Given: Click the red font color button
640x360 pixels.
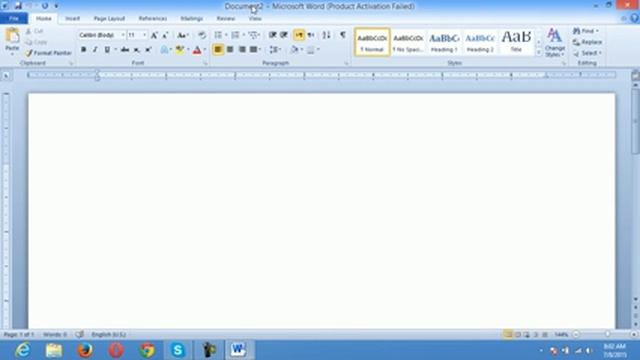Looking at the screenshot, I should [197, 50].
